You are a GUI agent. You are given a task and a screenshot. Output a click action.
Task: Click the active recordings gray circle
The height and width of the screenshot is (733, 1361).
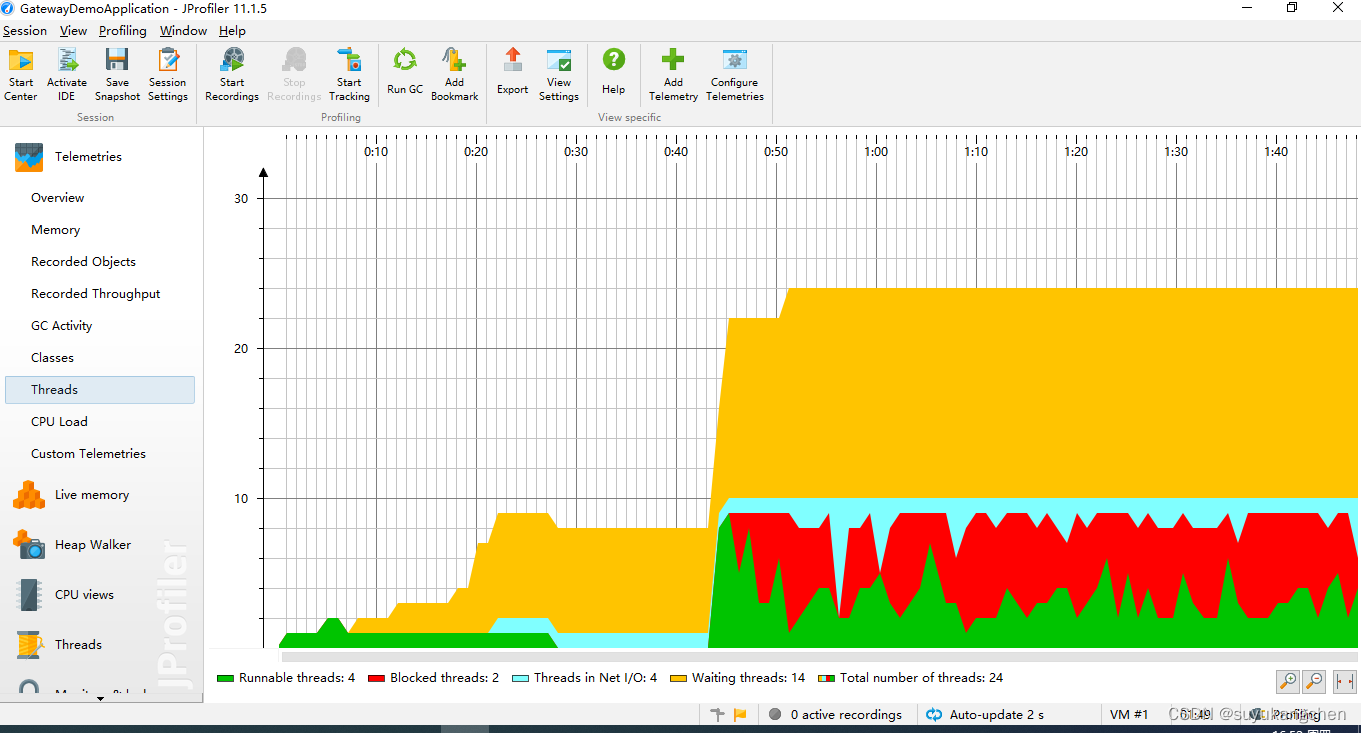775,714
